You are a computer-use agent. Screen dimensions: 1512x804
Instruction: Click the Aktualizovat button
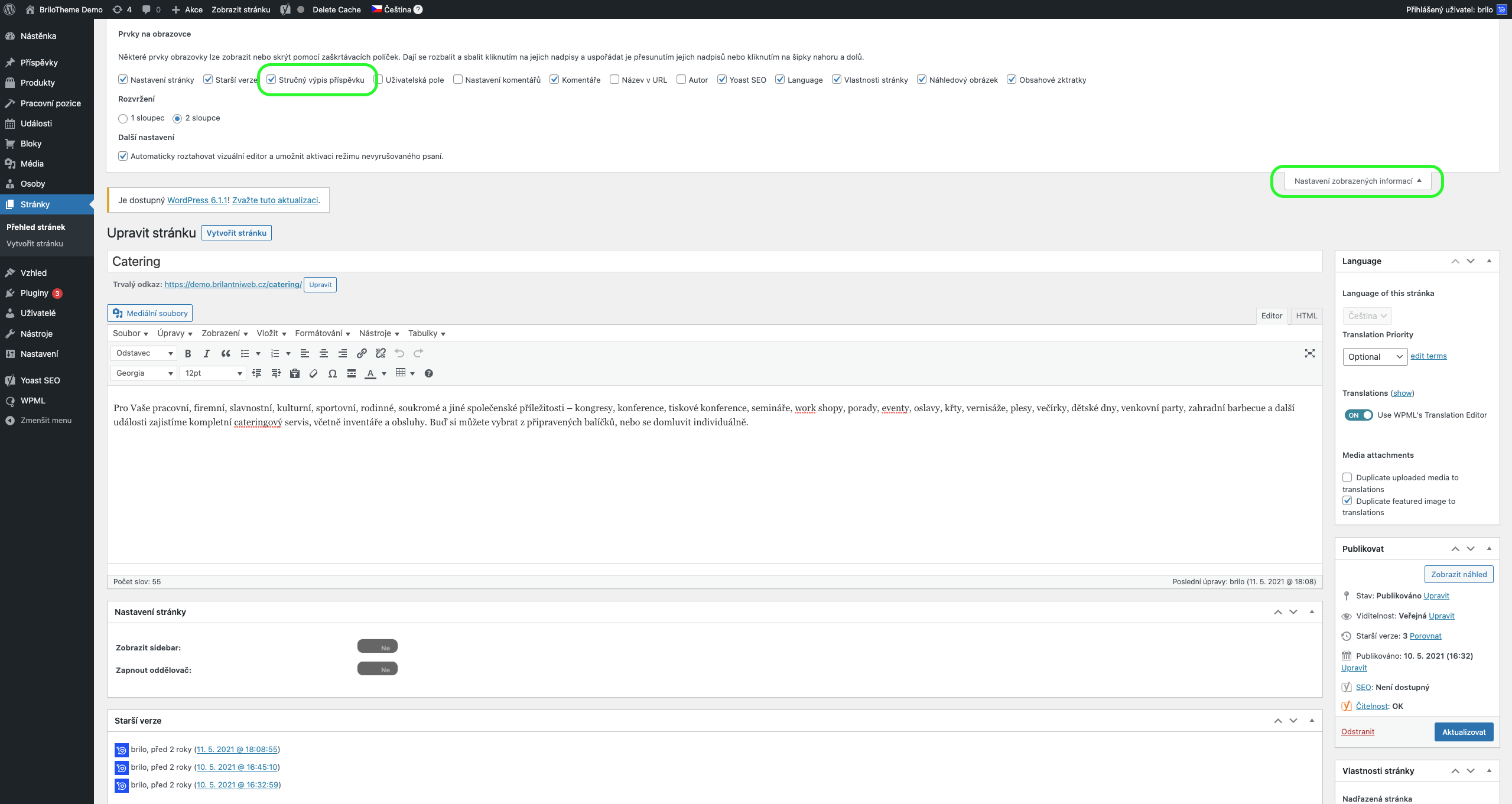click(x=1464, y=732)
